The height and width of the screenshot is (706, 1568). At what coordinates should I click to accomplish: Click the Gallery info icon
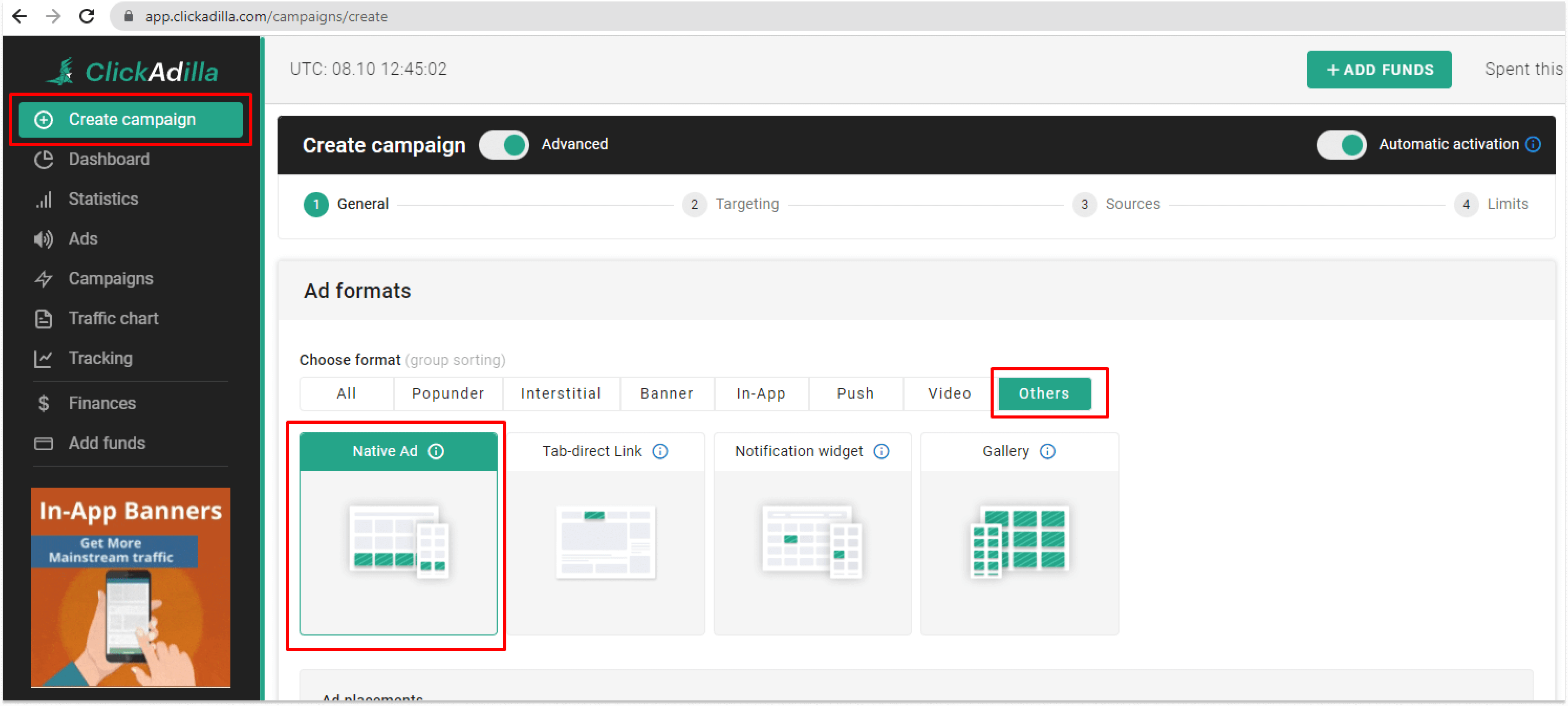(x=1047, y=451)
